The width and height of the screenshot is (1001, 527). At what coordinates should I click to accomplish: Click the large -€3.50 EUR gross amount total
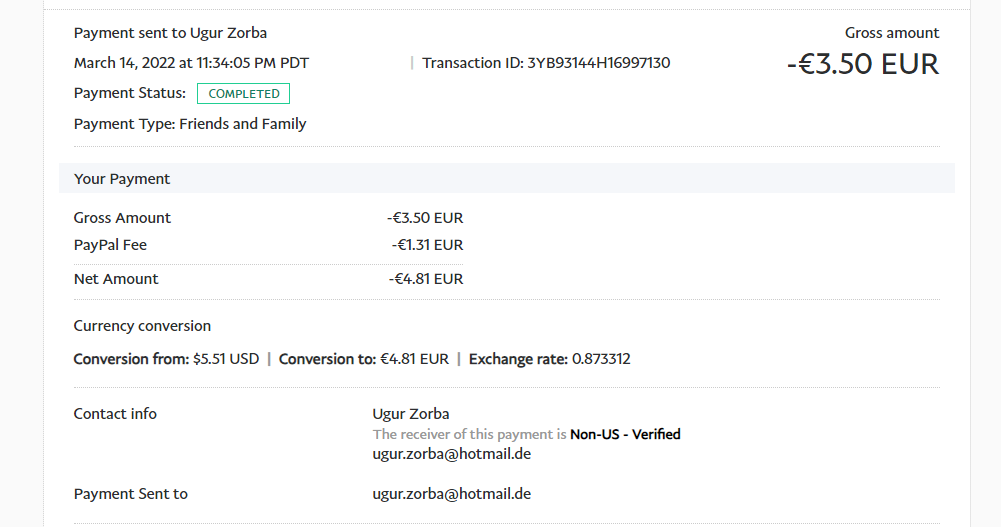863,64
